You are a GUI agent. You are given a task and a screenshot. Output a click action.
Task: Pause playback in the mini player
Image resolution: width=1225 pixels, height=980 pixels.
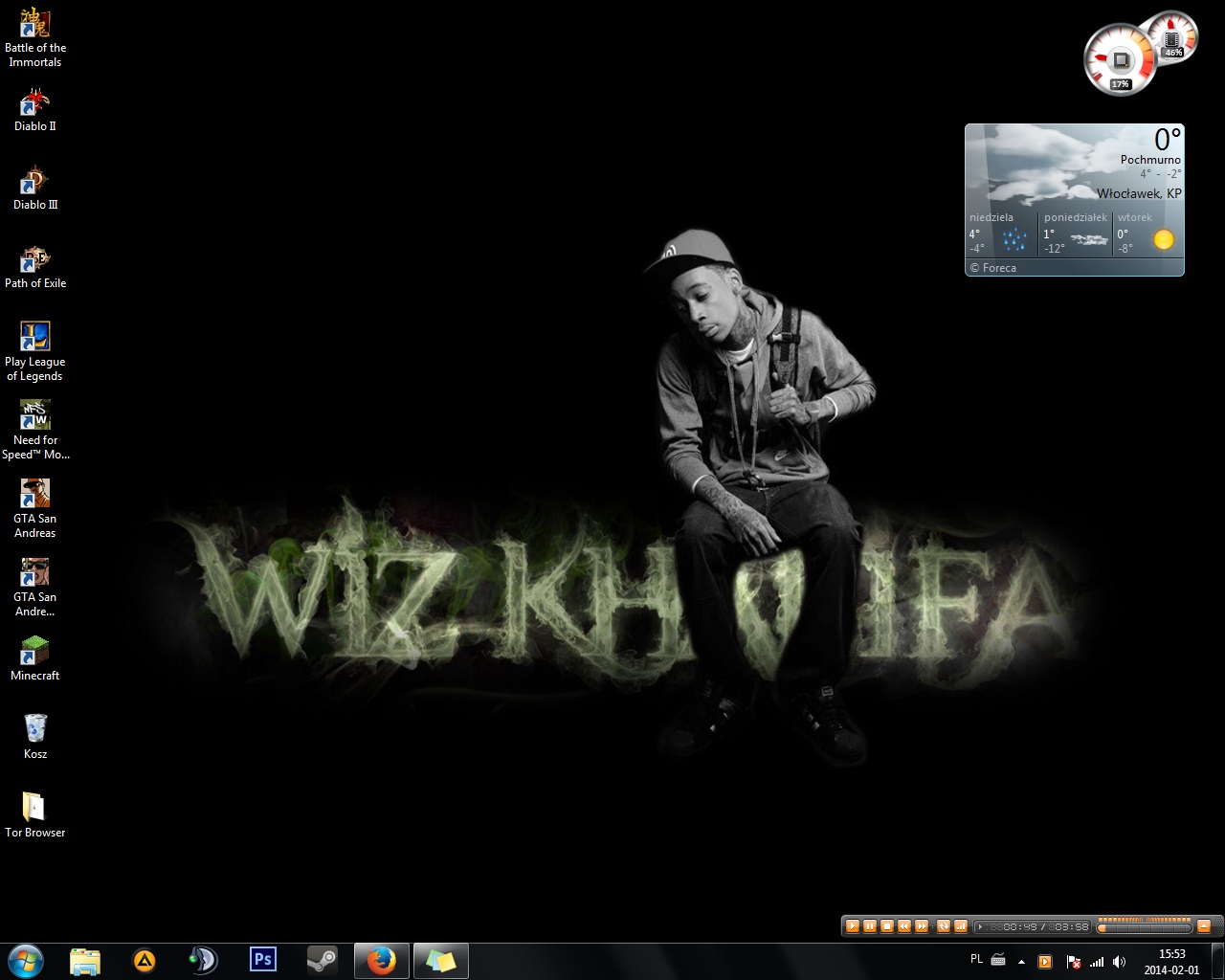coord(870,926)
